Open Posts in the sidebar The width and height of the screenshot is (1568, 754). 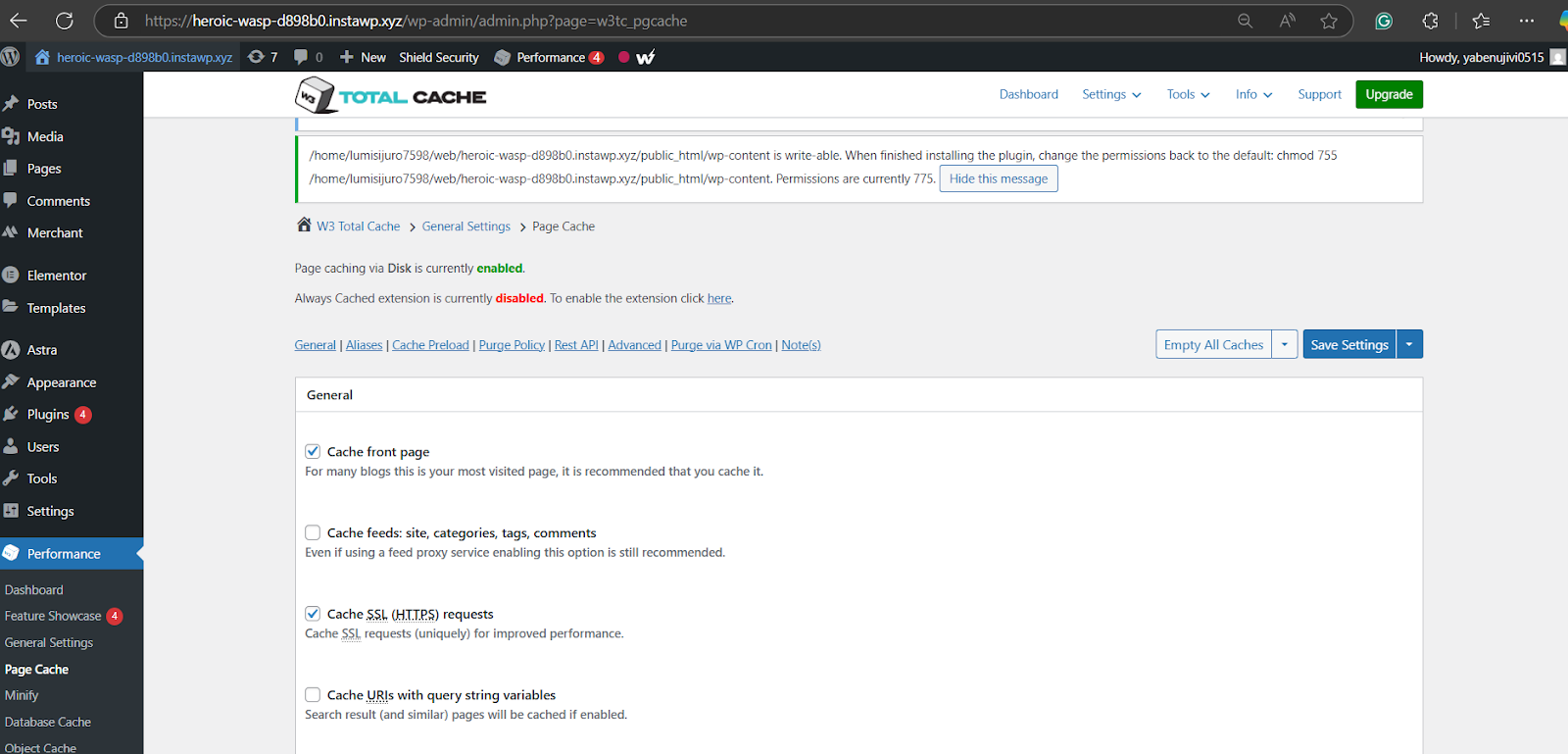[x=42, y=104]
